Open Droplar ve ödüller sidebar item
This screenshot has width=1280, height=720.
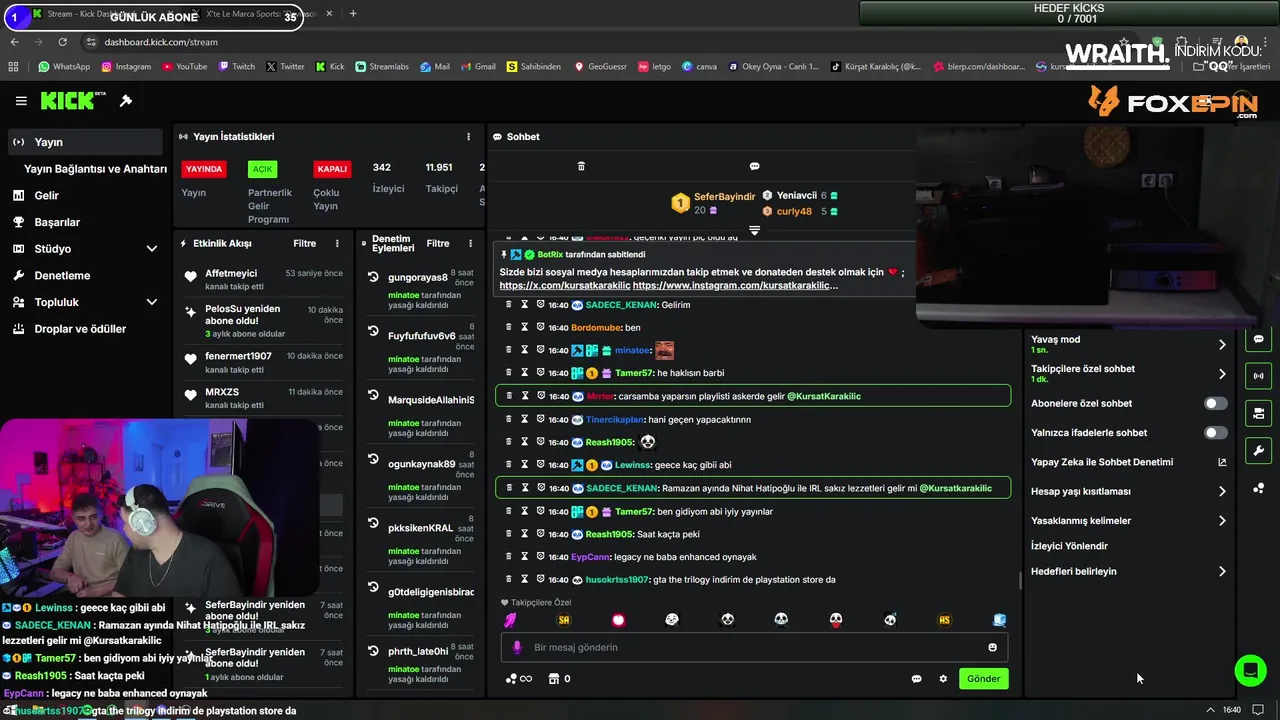(x=85, y=329)
